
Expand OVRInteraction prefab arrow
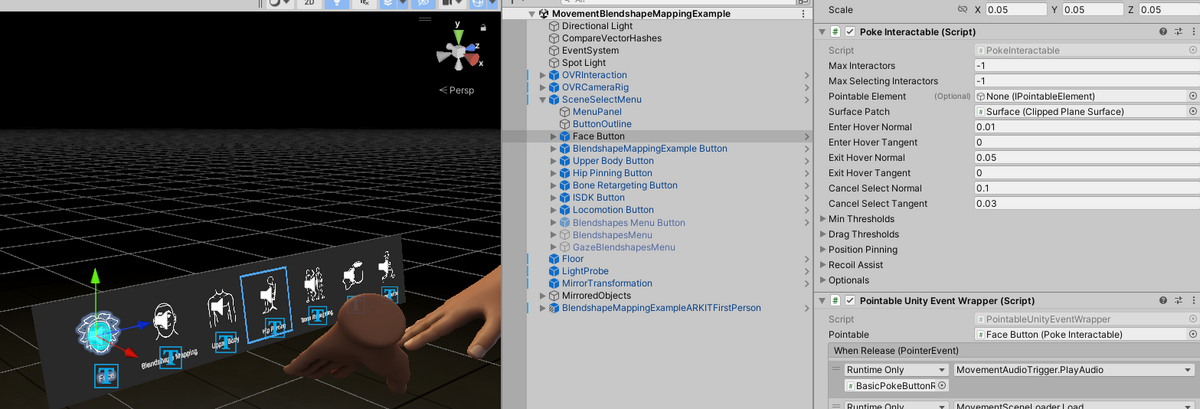(x=542, y=75)
